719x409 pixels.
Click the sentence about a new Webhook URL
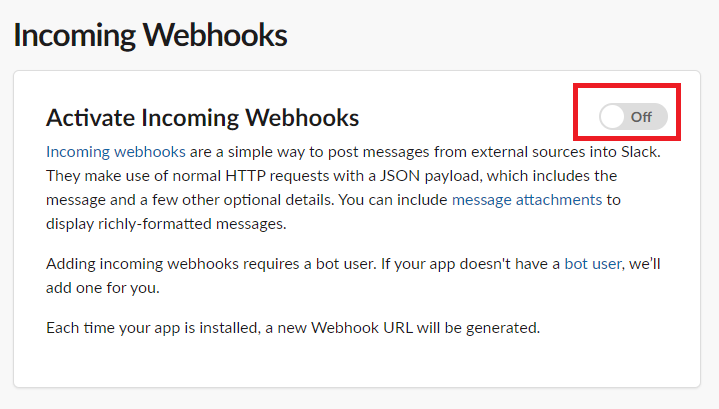293,328
